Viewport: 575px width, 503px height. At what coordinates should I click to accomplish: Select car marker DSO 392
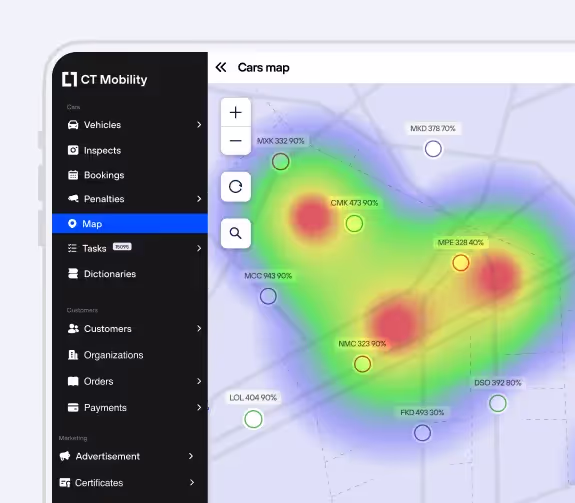coord(498,403)
